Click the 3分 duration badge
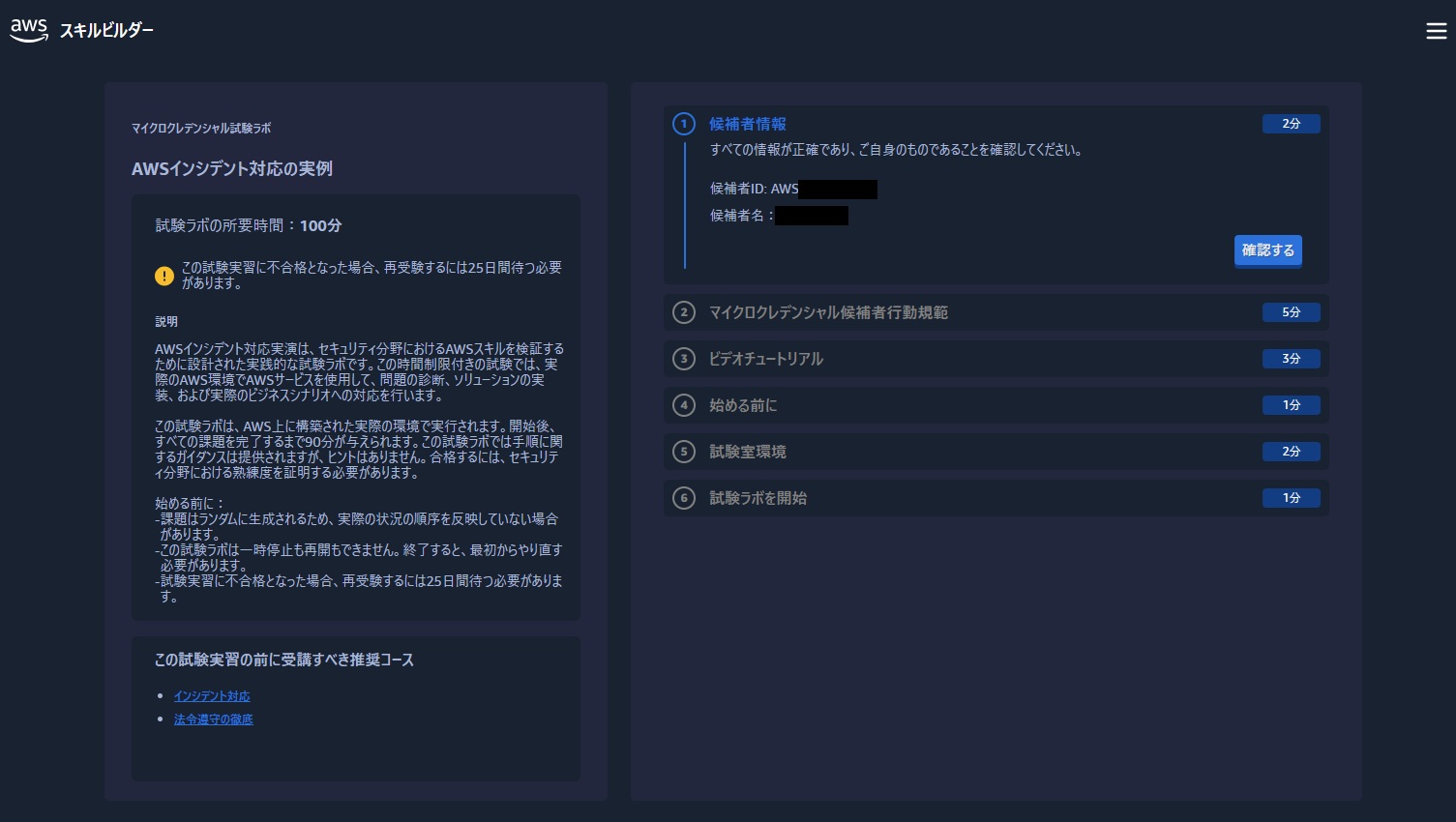This screenshot has height=822, width=1456. [x=1291, y=359]
